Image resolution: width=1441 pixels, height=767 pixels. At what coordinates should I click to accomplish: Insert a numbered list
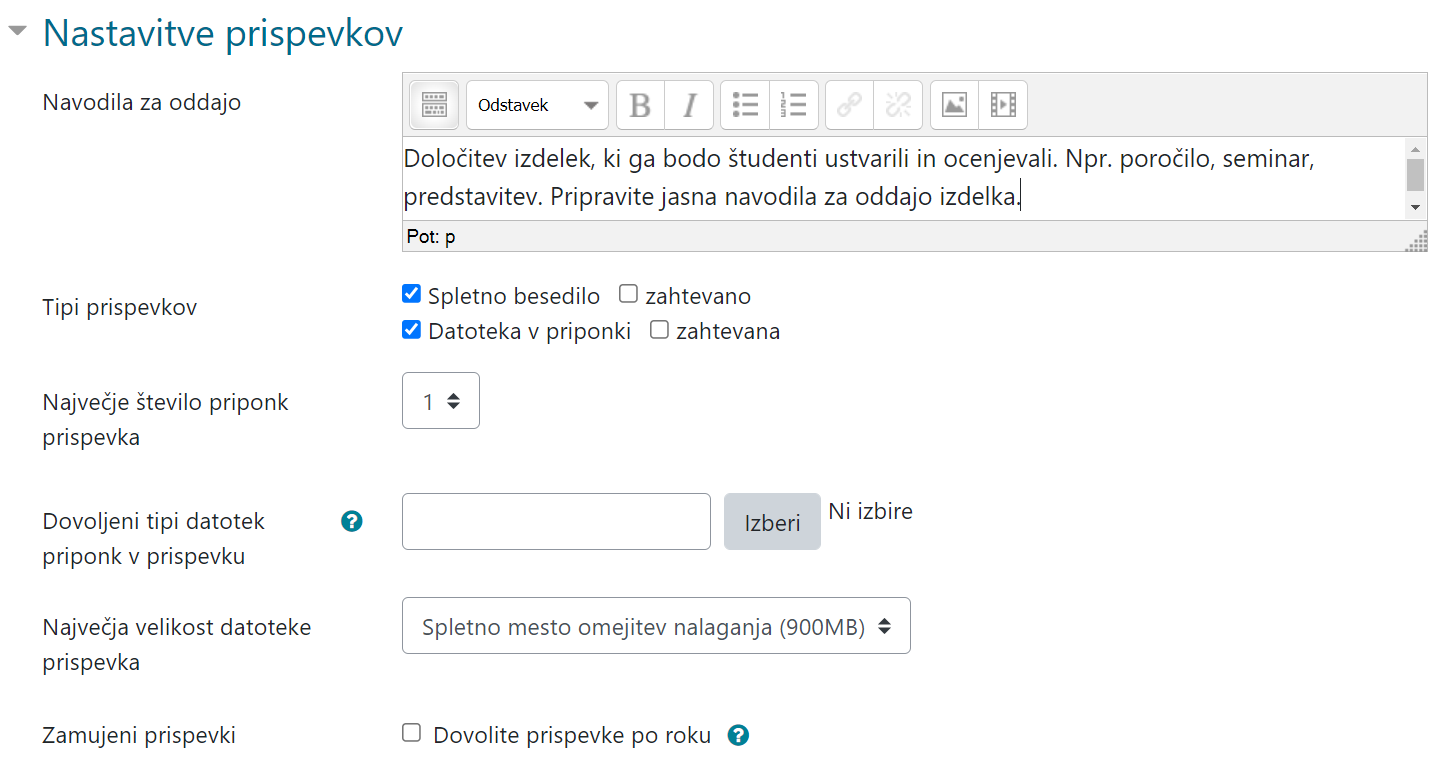[x=793, y=104]
